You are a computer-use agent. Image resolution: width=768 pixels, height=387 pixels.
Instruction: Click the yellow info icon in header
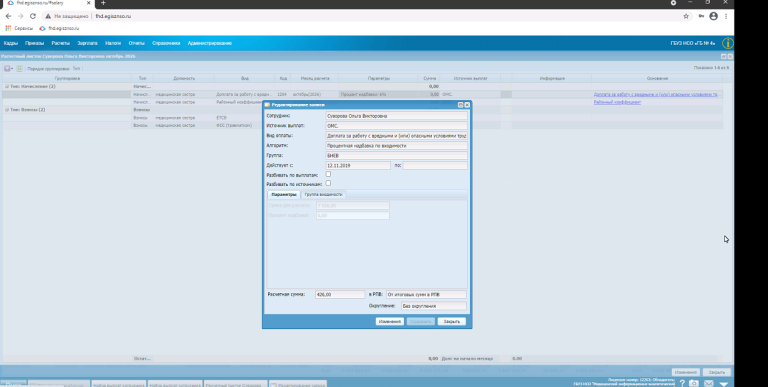[x=728, y=43]
